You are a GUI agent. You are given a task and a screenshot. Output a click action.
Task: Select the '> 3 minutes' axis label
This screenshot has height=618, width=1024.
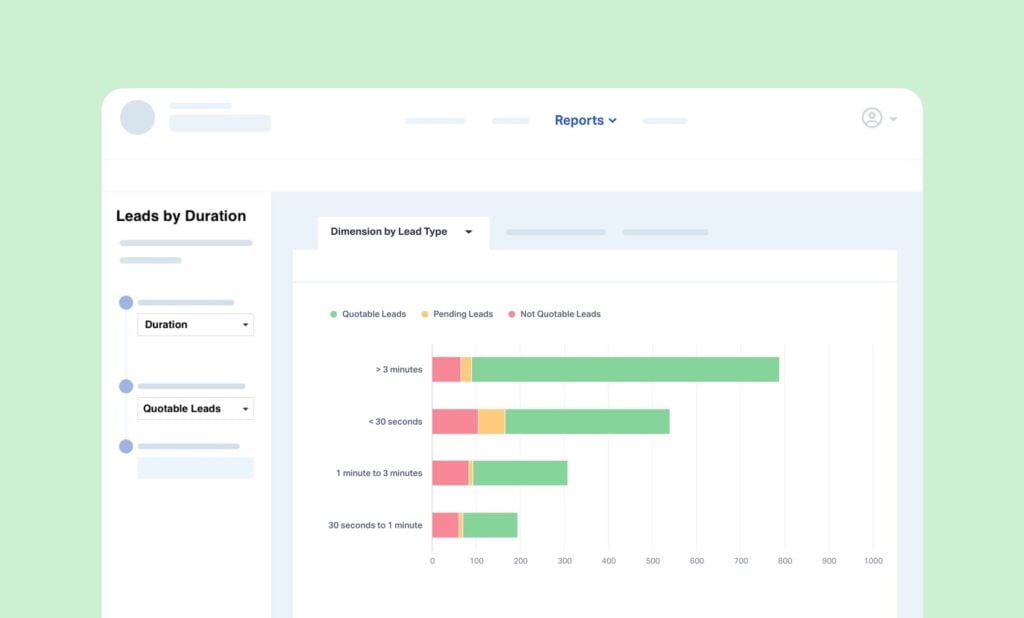[x=399, y=370]
